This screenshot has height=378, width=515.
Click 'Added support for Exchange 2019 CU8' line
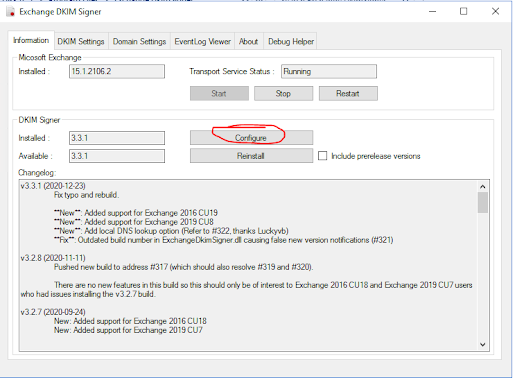tap(134, 222)
